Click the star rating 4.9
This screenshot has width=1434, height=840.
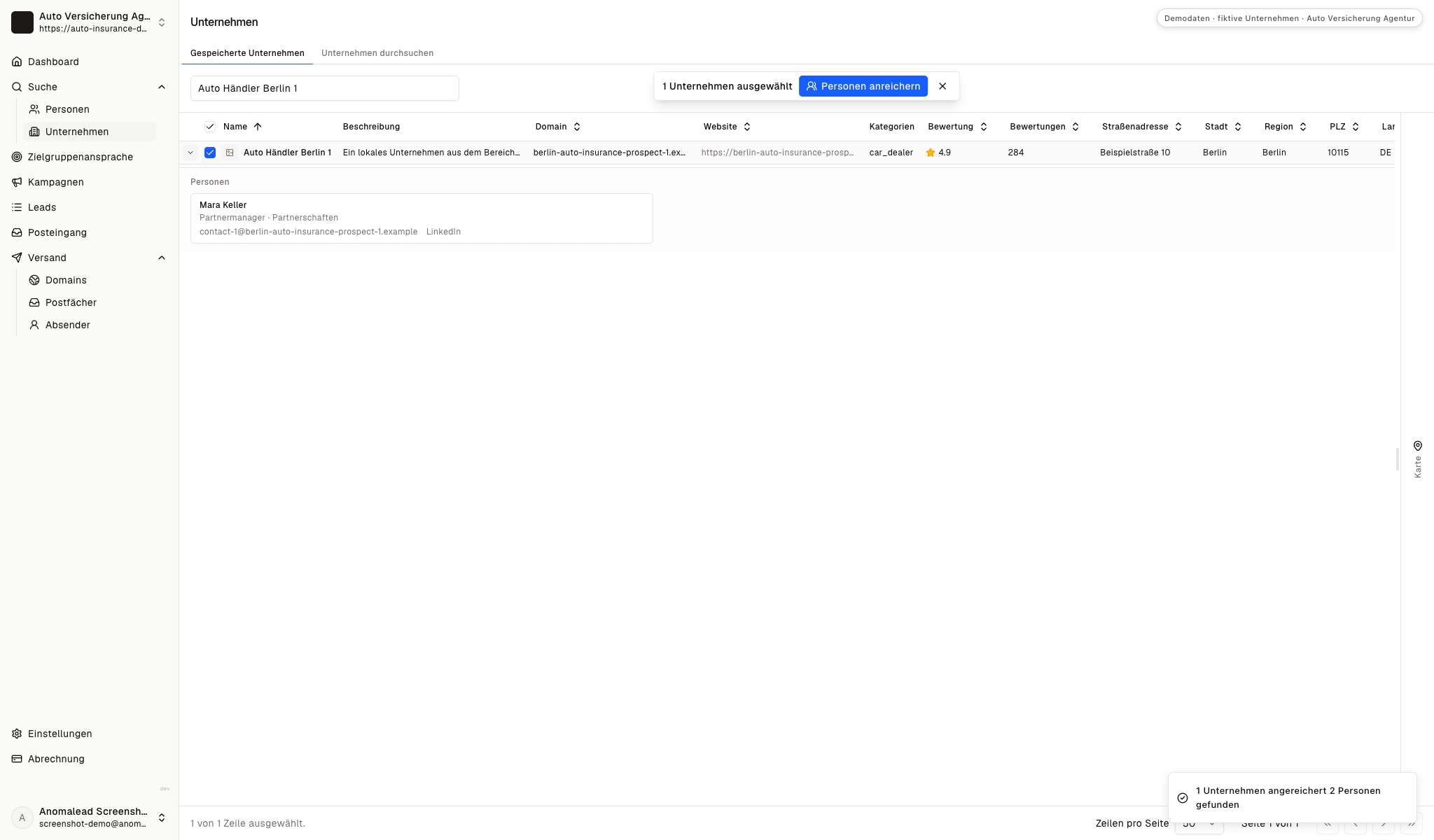click(x=938, y=153)
